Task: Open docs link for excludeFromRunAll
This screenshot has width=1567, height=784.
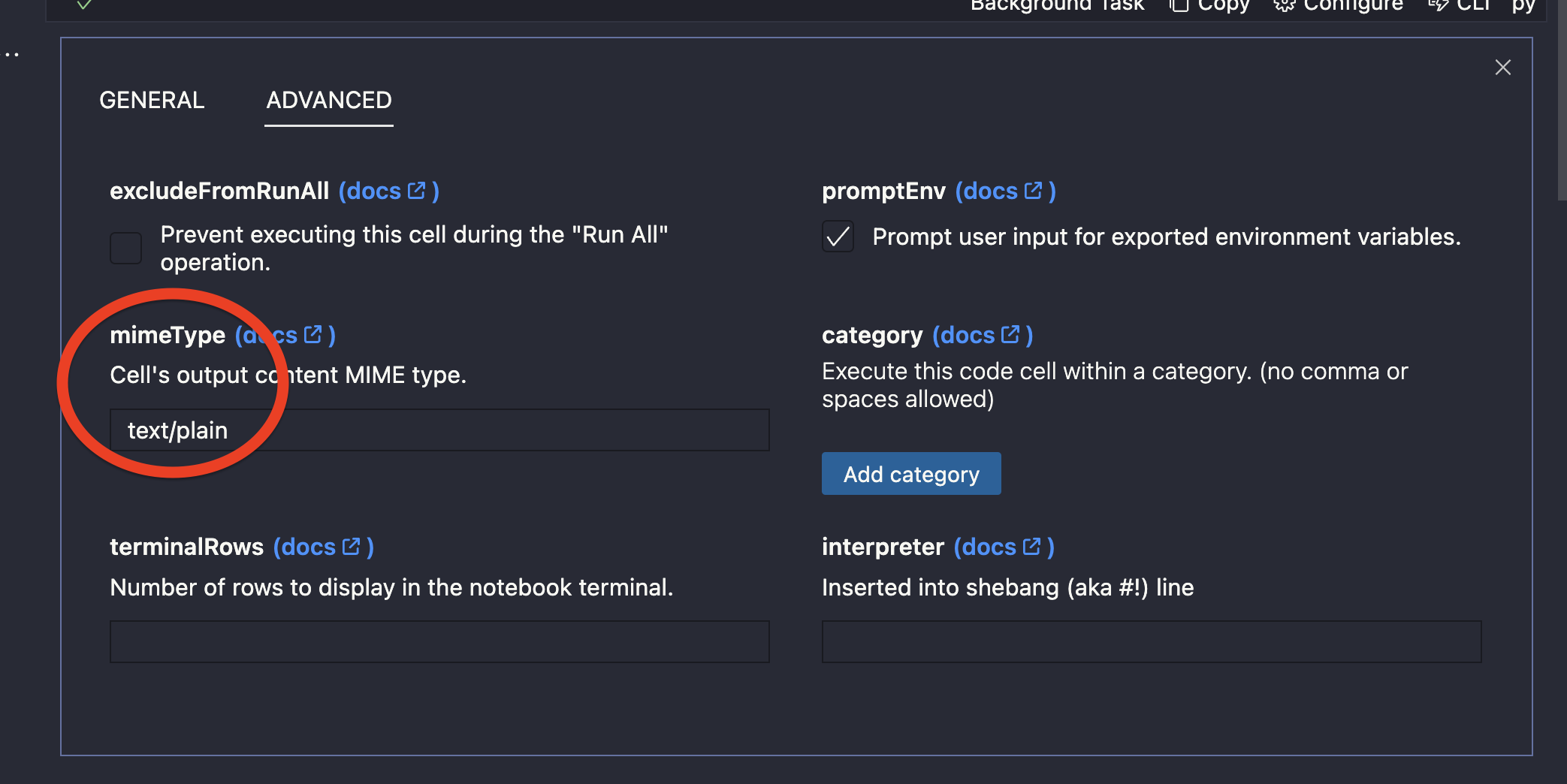Action: [x=388, y=191]
